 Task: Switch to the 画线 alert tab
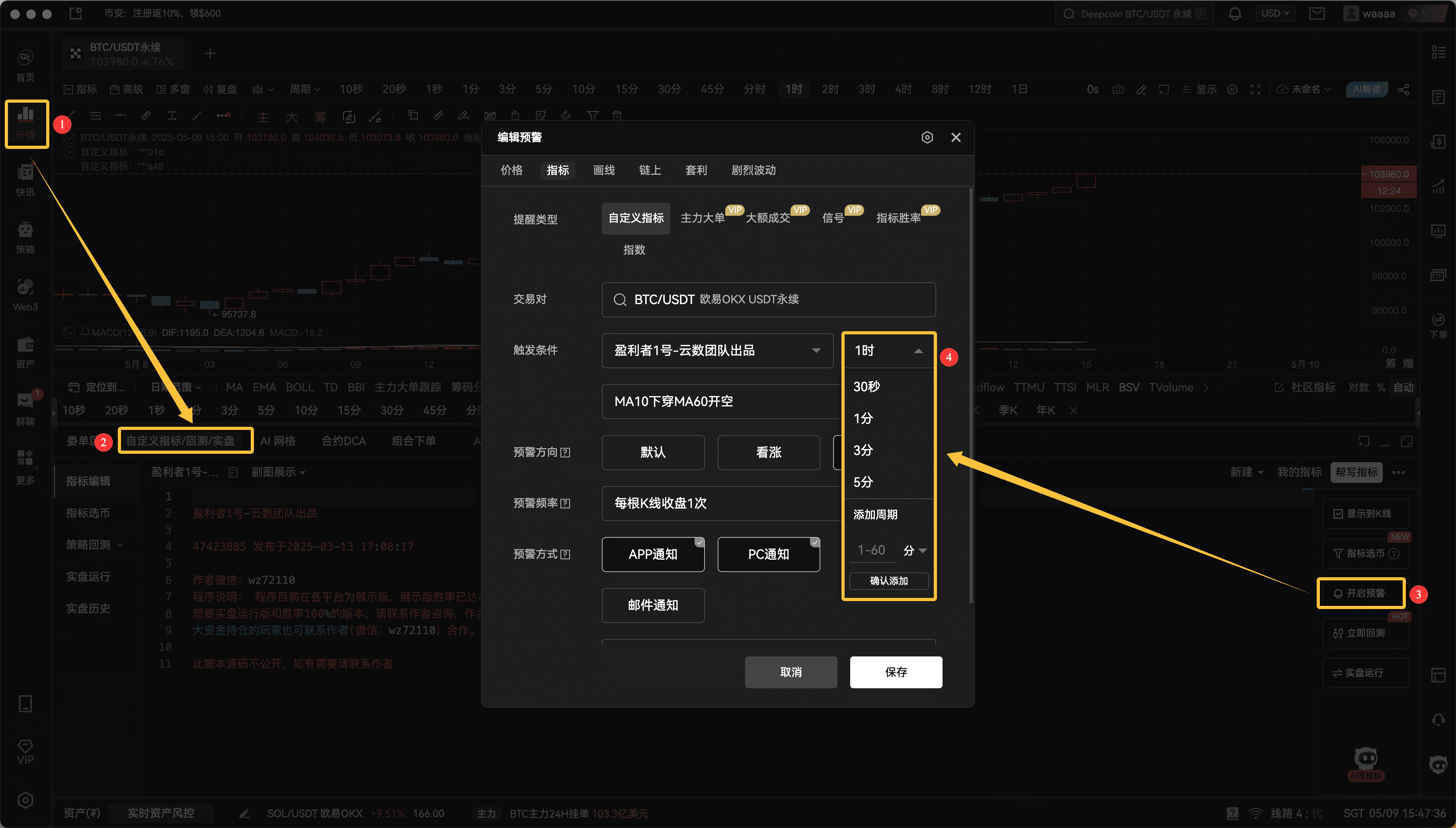(x=604, y=171)
